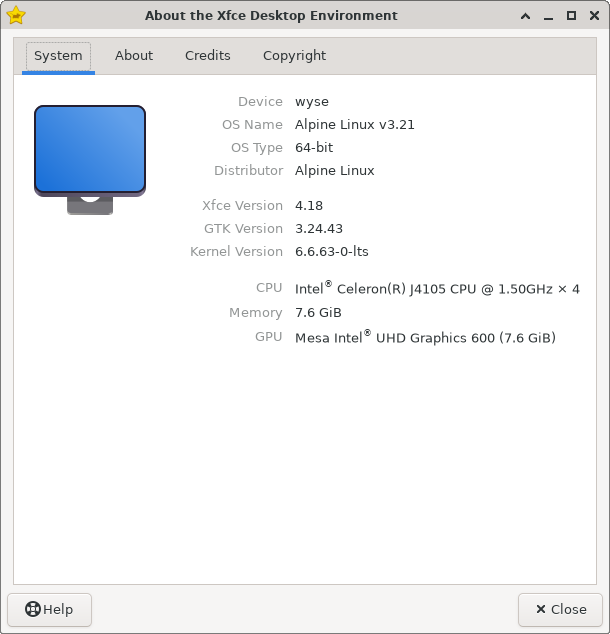Click the 'Device' label
Viewport: 610px width, 634px height.
260,101
